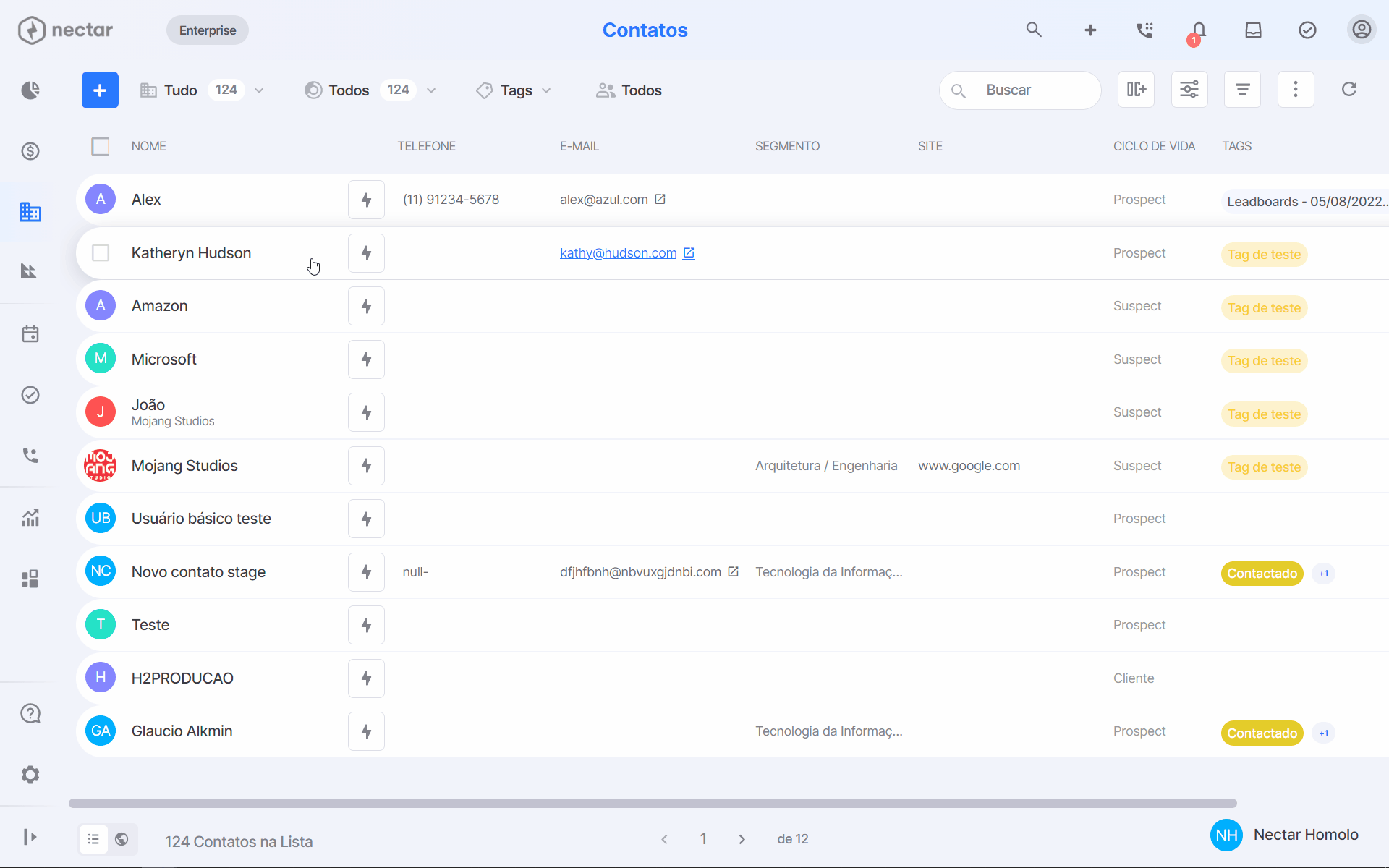
Task: Open the phone dialer icon
Action: [x=1144, y=30]
